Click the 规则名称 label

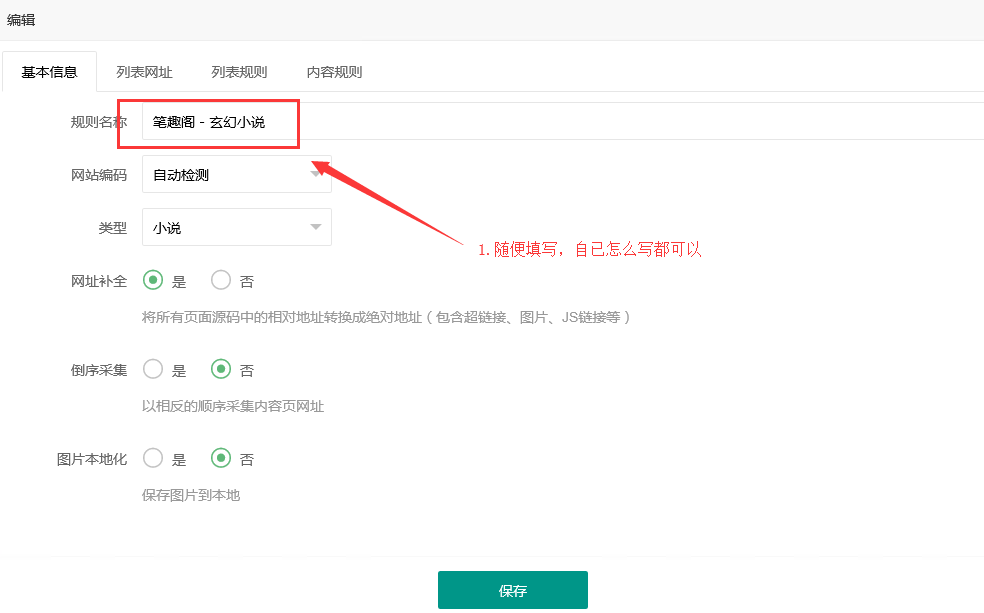pyautogui.click(x=99, y=122)
